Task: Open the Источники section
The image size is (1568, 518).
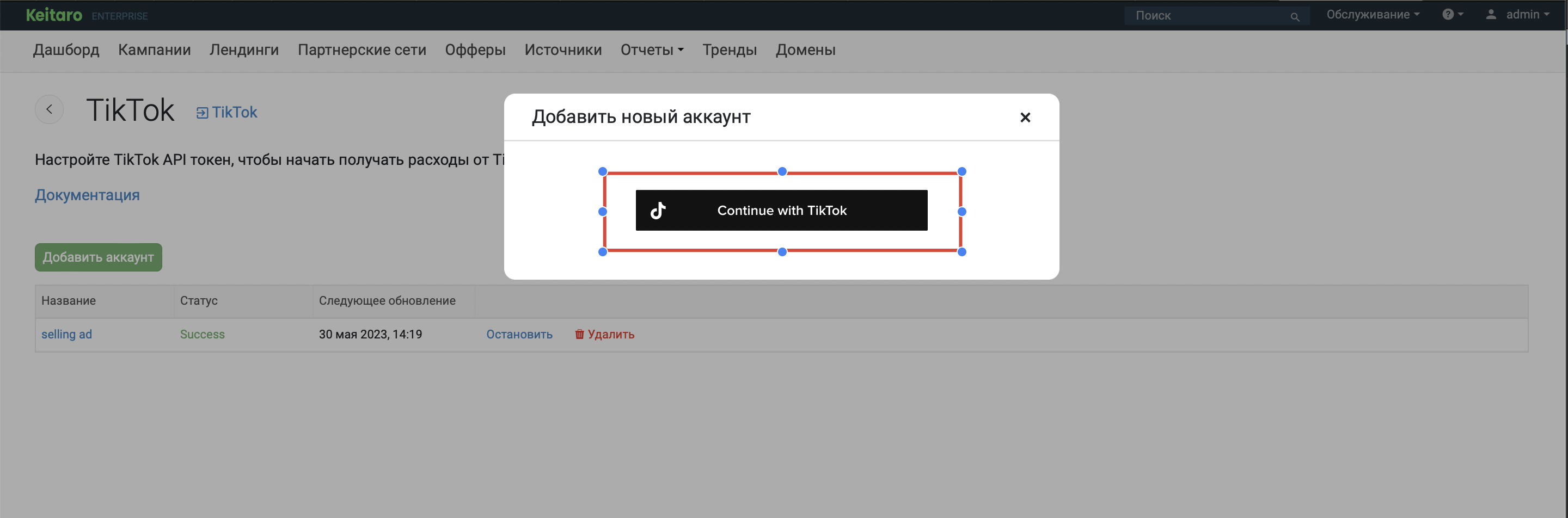Action: (x=563, y=50)
